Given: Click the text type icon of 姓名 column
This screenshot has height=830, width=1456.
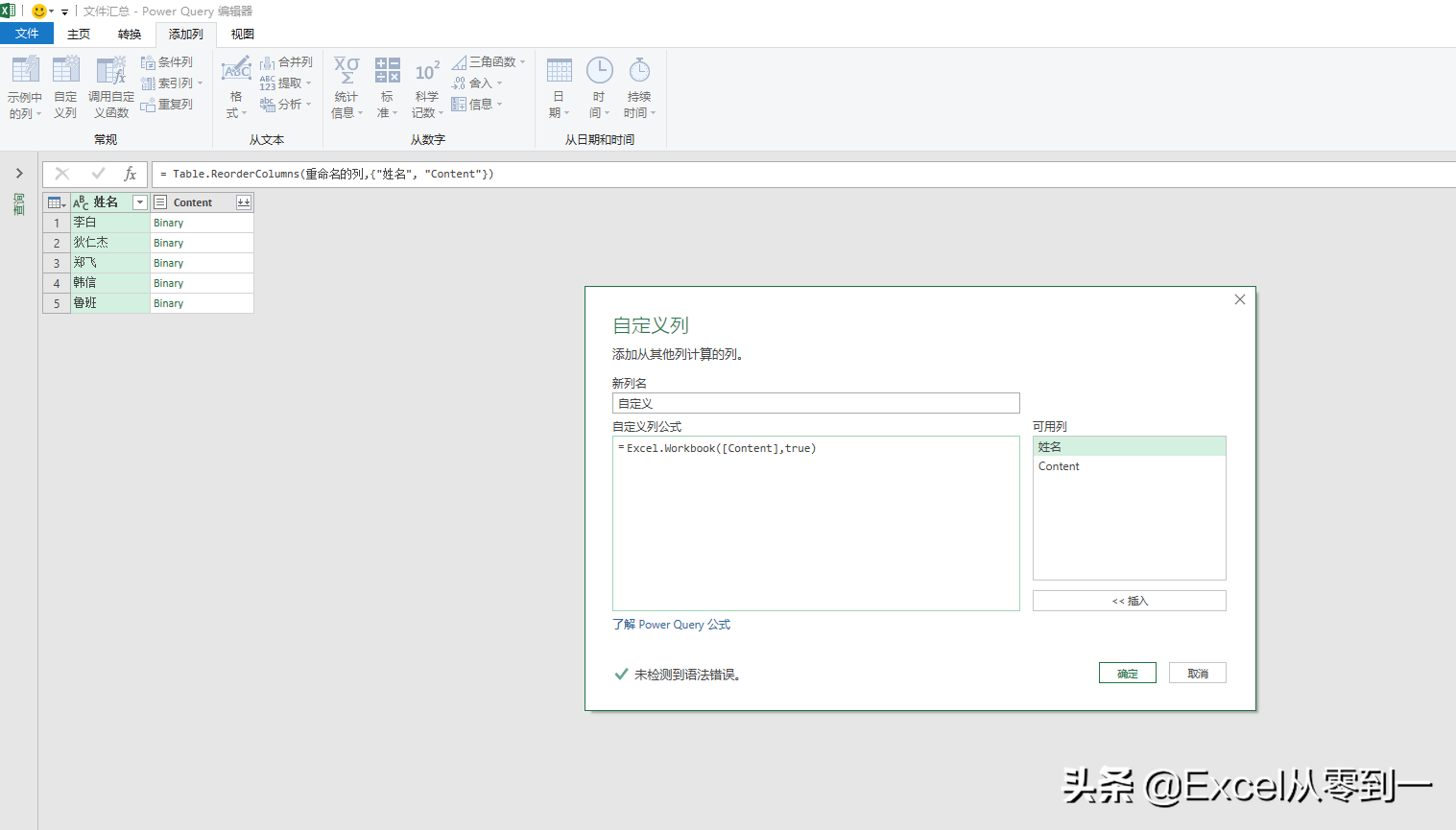Looking at the screenshot, I should [x=81, y=202].
